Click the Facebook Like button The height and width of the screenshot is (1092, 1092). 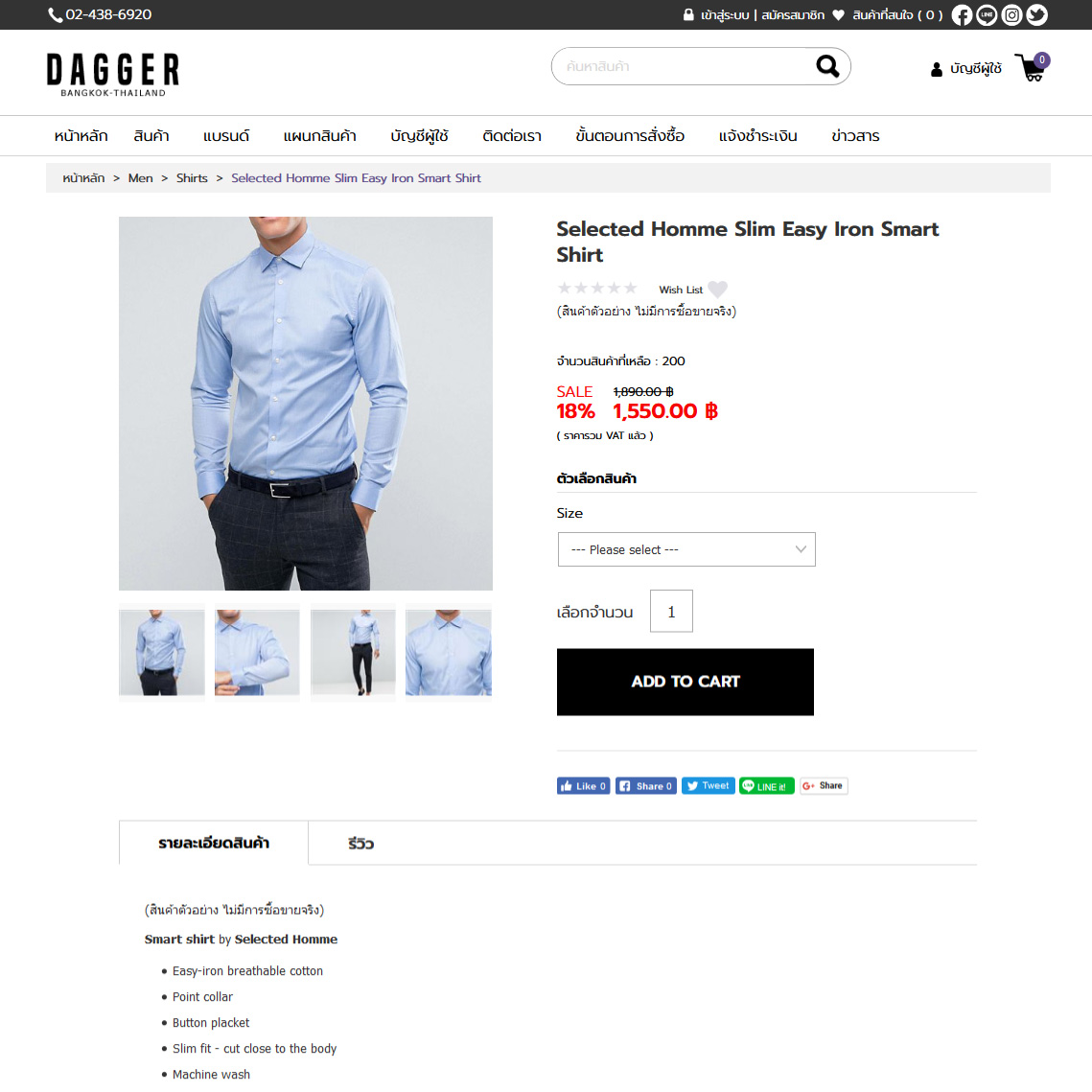pyautogui.click(x=584, y=785)
